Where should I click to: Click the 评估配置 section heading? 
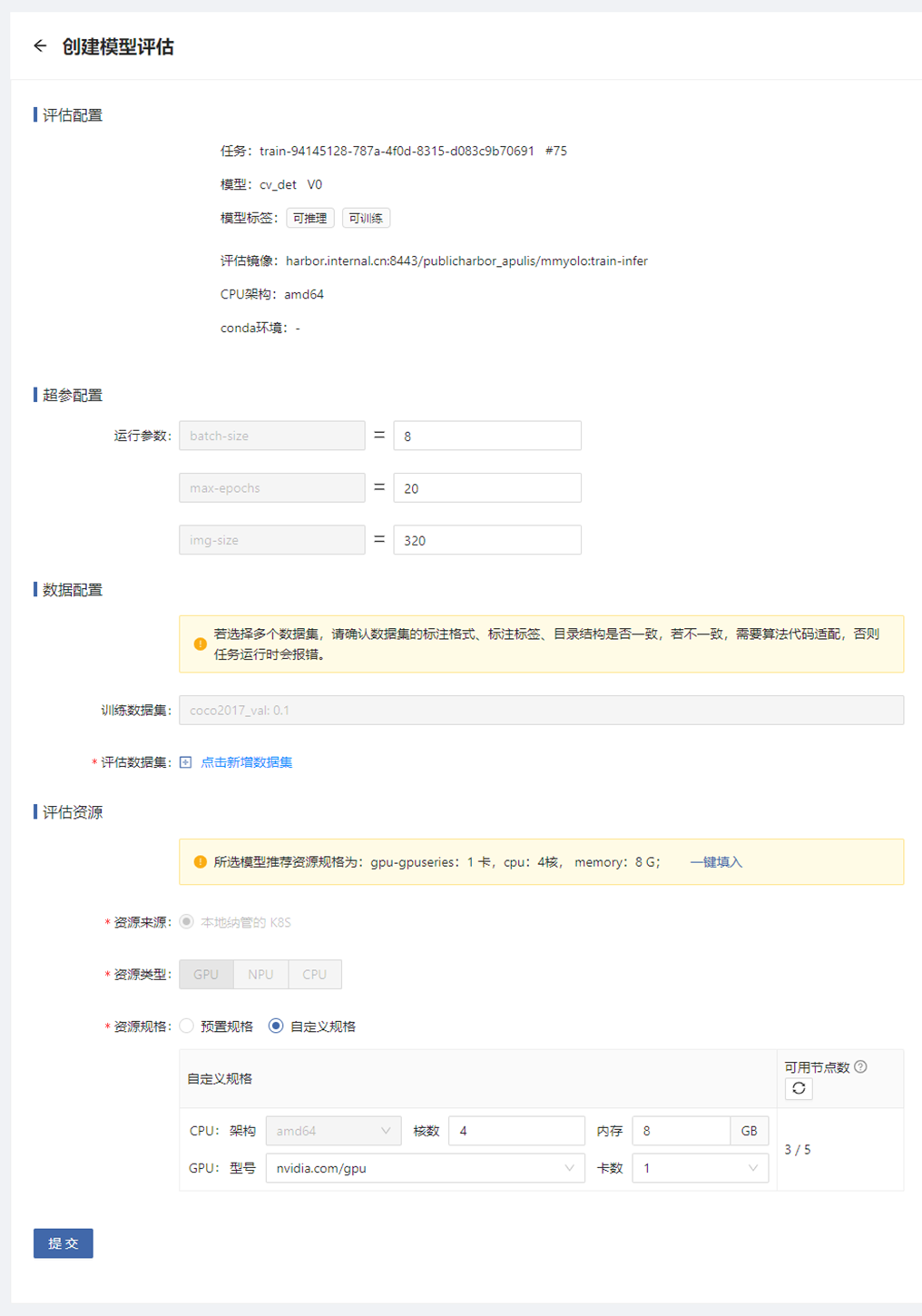73,115
